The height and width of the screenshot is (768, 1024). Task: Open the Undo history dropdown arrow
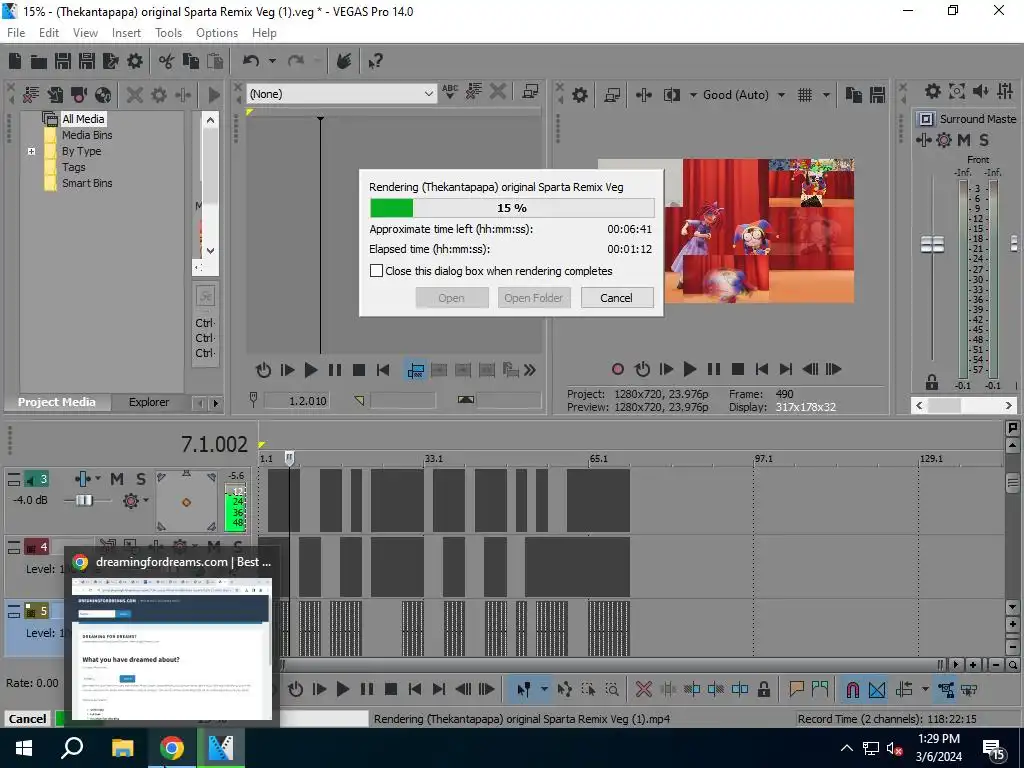(x=272, y=61)
